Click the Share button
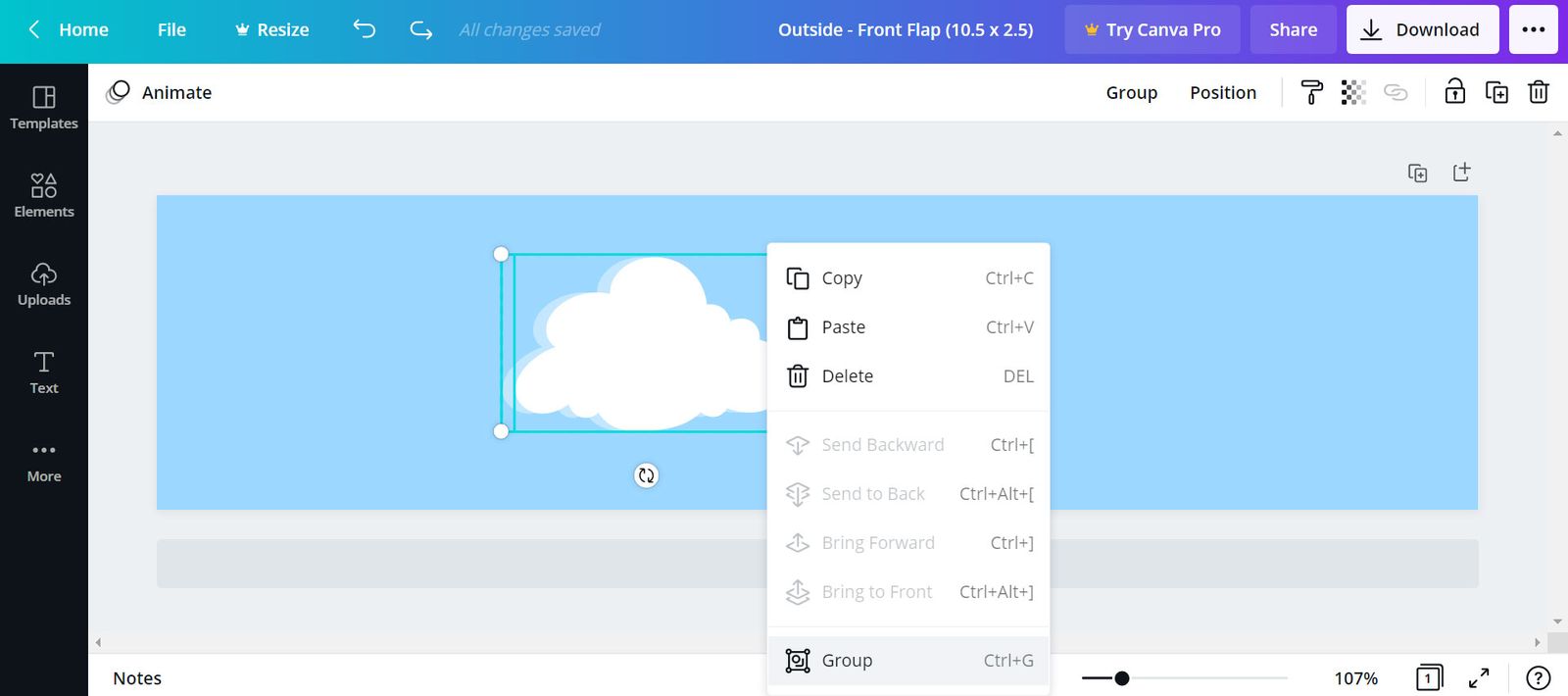 click(1293, 29)
